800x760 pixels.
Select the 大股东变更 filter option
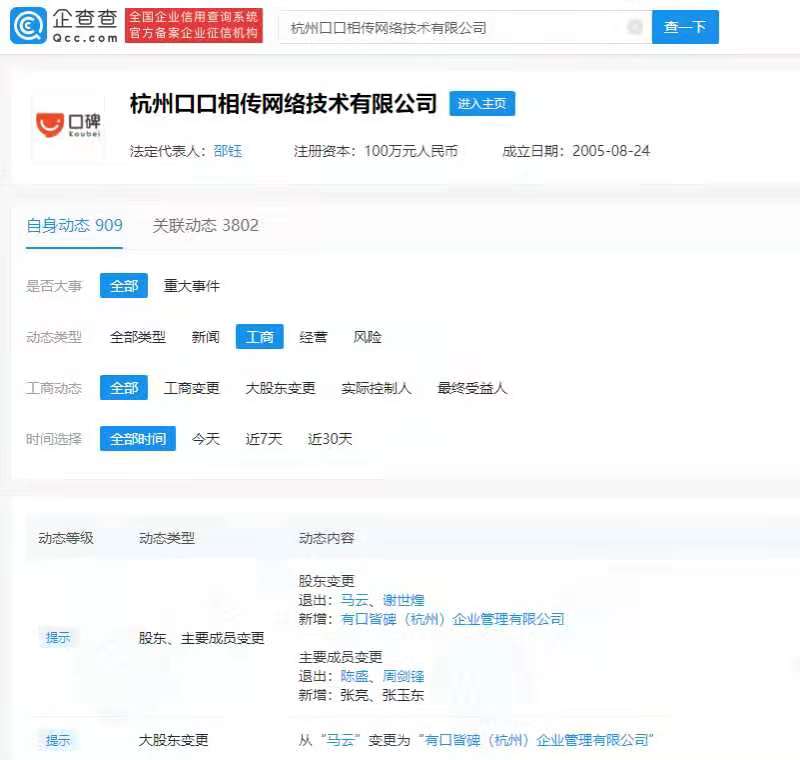(281, 388)
